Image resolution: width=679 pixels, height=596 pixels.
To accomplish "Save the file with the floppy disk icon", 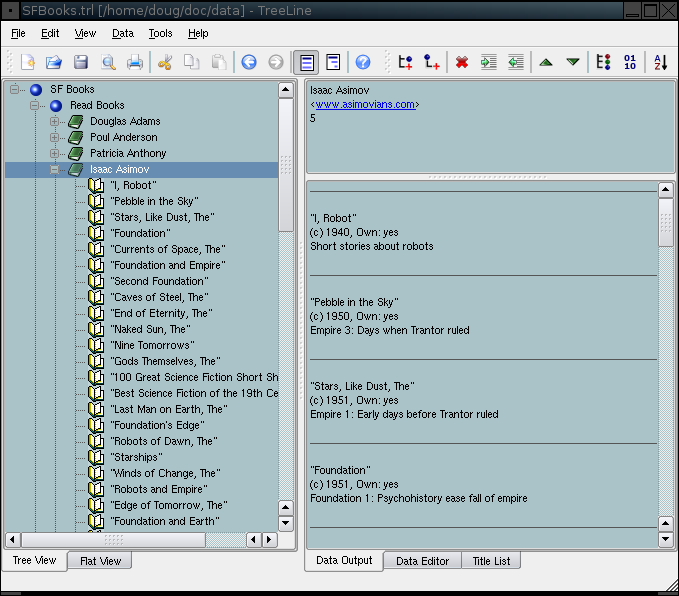I will coord(81,62).
